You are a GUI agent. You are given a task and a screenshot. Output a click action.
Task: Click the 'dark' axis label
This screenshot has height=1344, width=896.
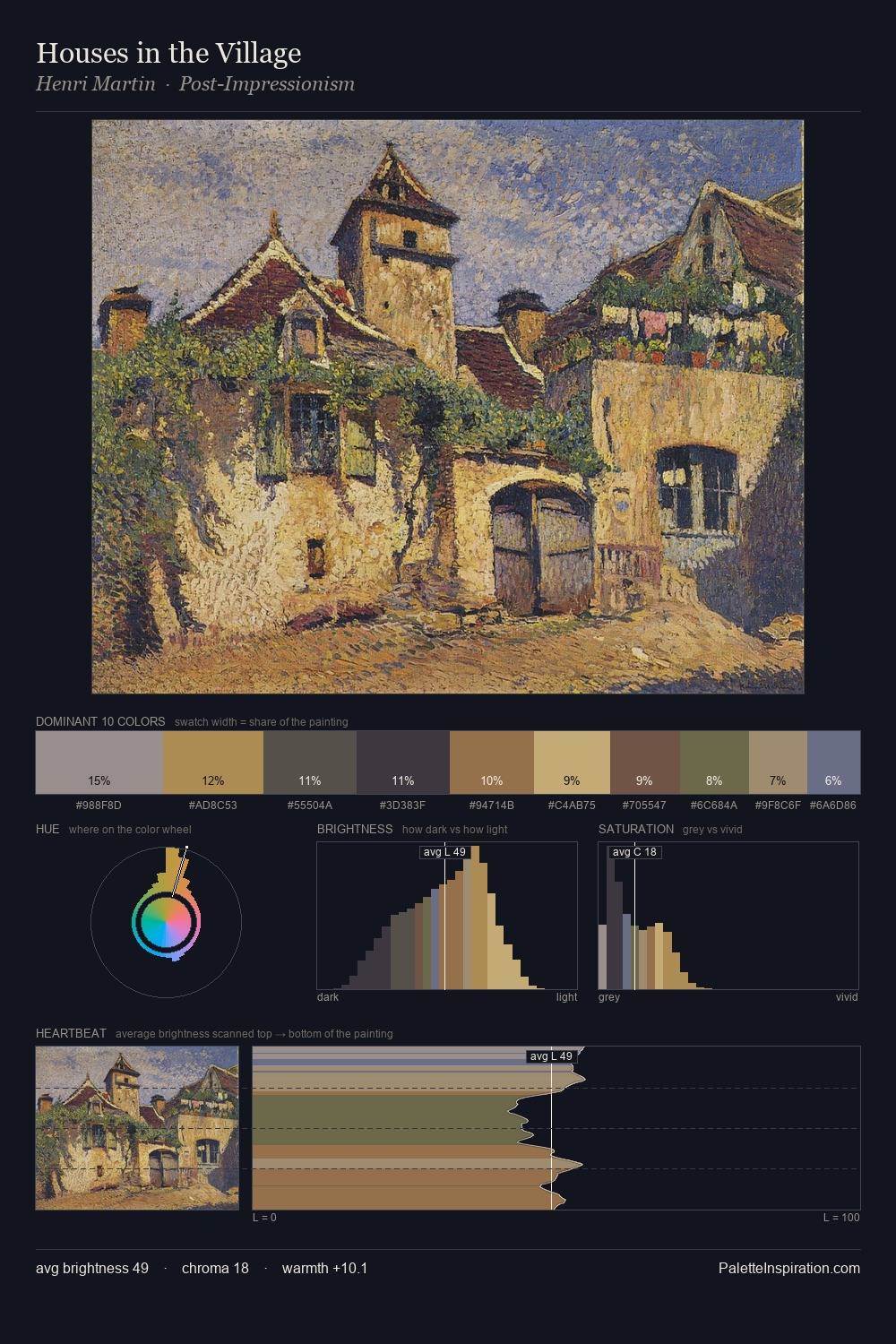point(328,996)
